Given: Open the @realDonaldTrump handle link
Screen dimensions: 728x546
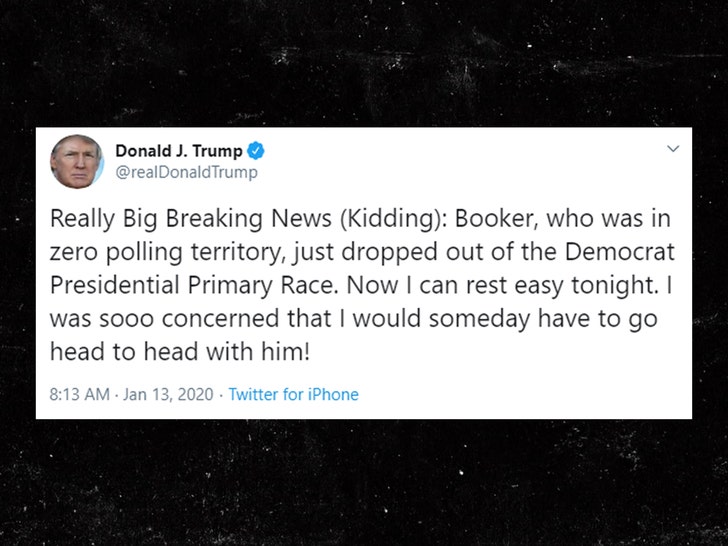Looking at the screenshot, I should pyautogui.click(x=186, y=172).
